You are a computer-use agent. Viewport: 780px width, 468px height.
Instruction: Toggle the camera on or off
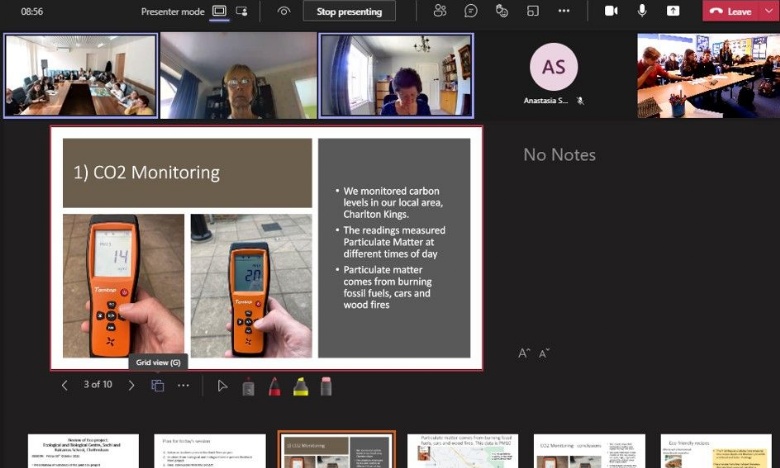click(611, 11)
